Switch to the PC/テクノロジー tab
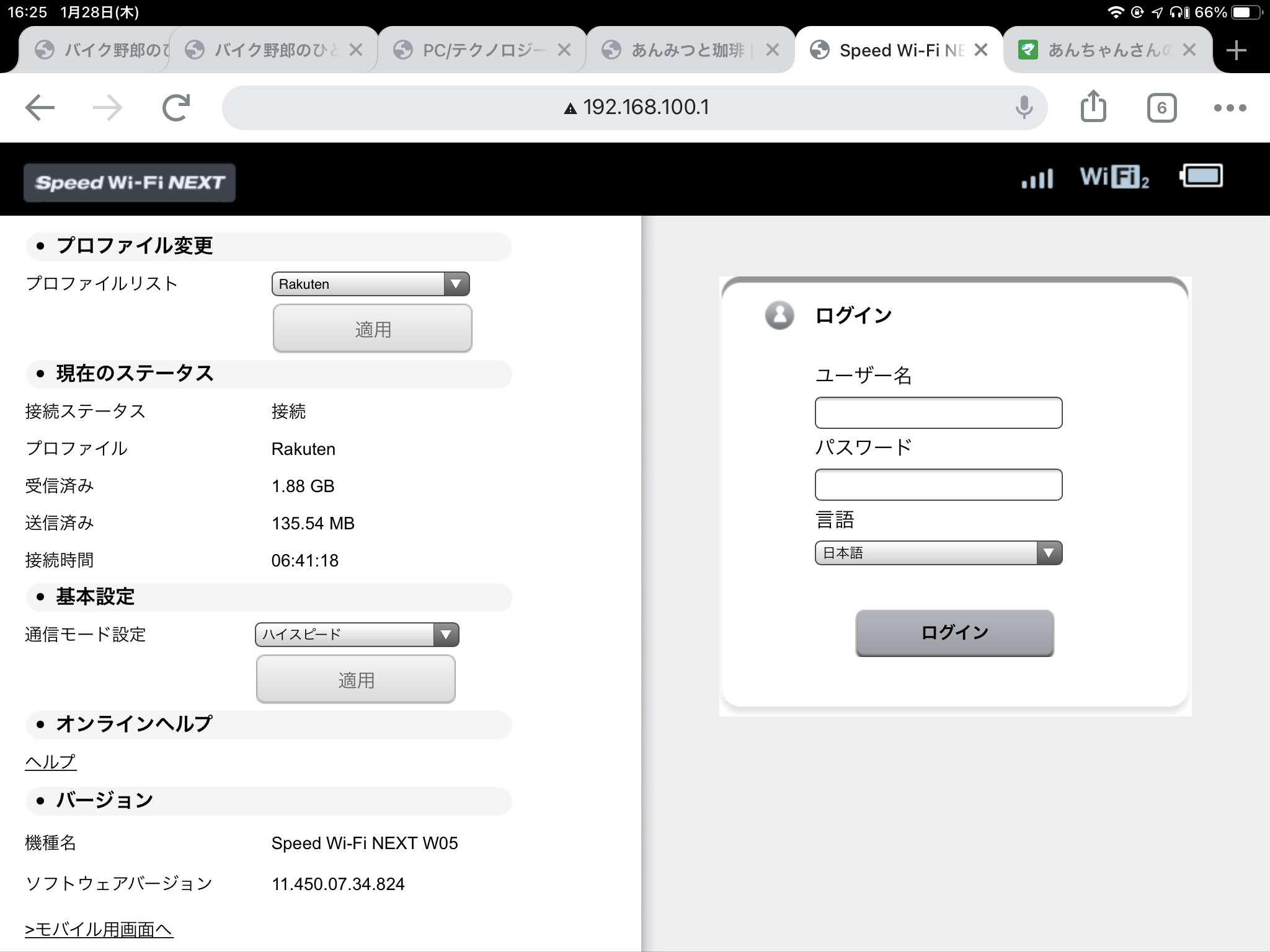 477,50
